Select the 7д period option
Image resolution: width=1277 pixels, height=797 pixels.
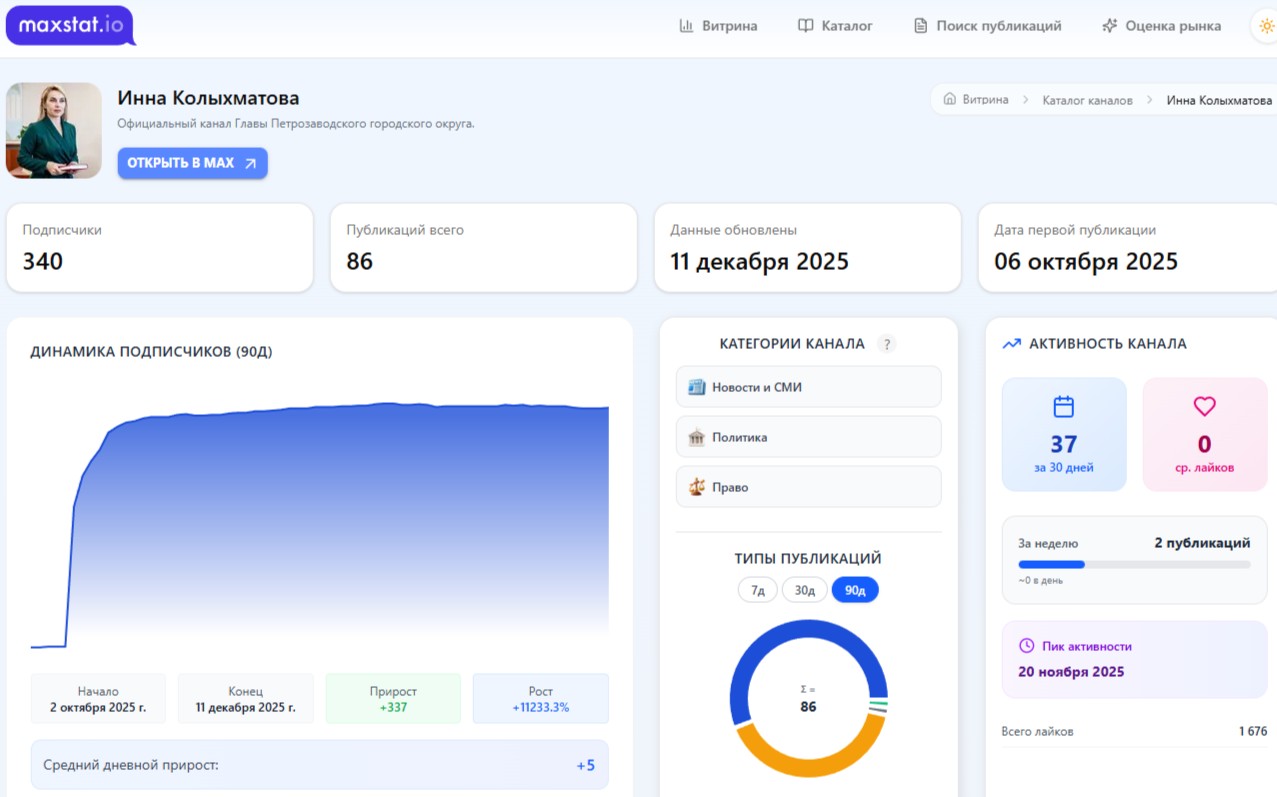(757, 590)
